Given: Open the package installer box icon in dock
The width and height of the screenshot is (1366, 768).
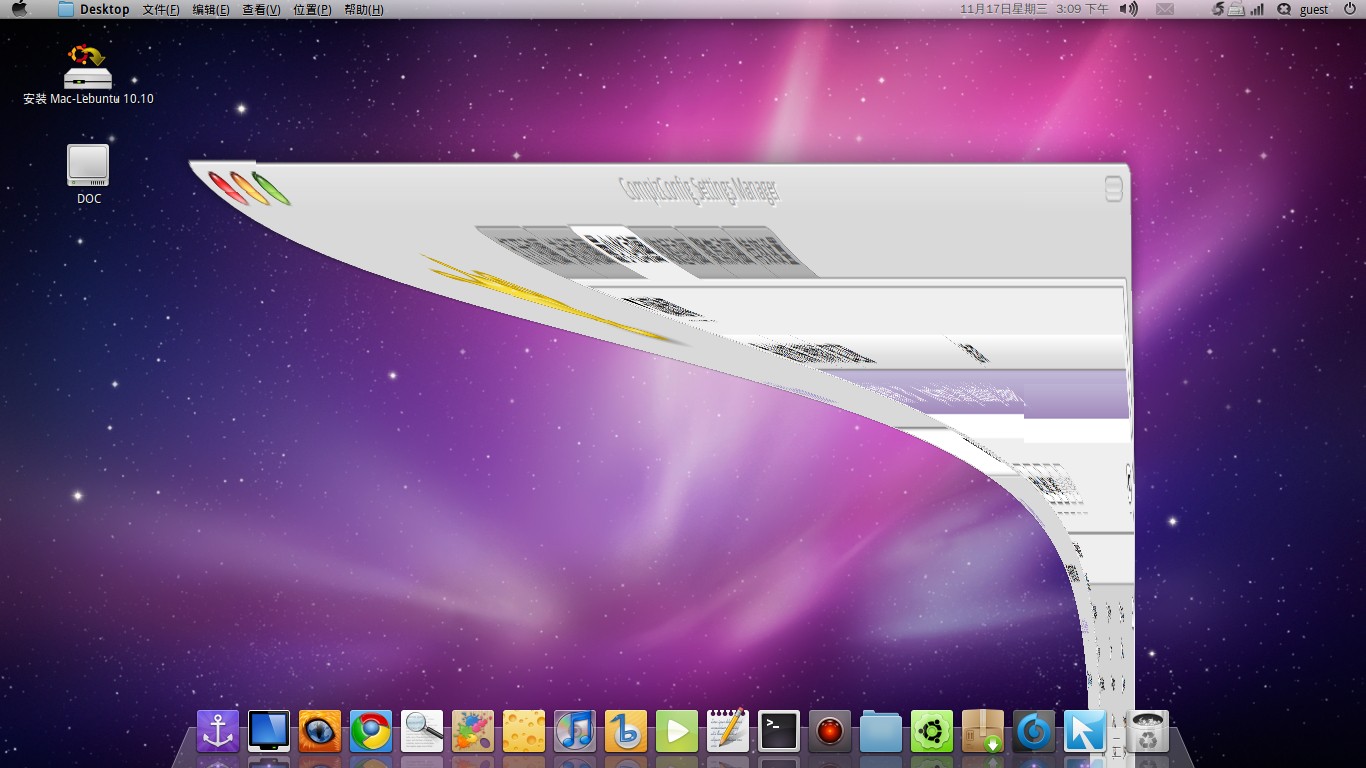Looking at the screenshot, I should click(983, 732).
